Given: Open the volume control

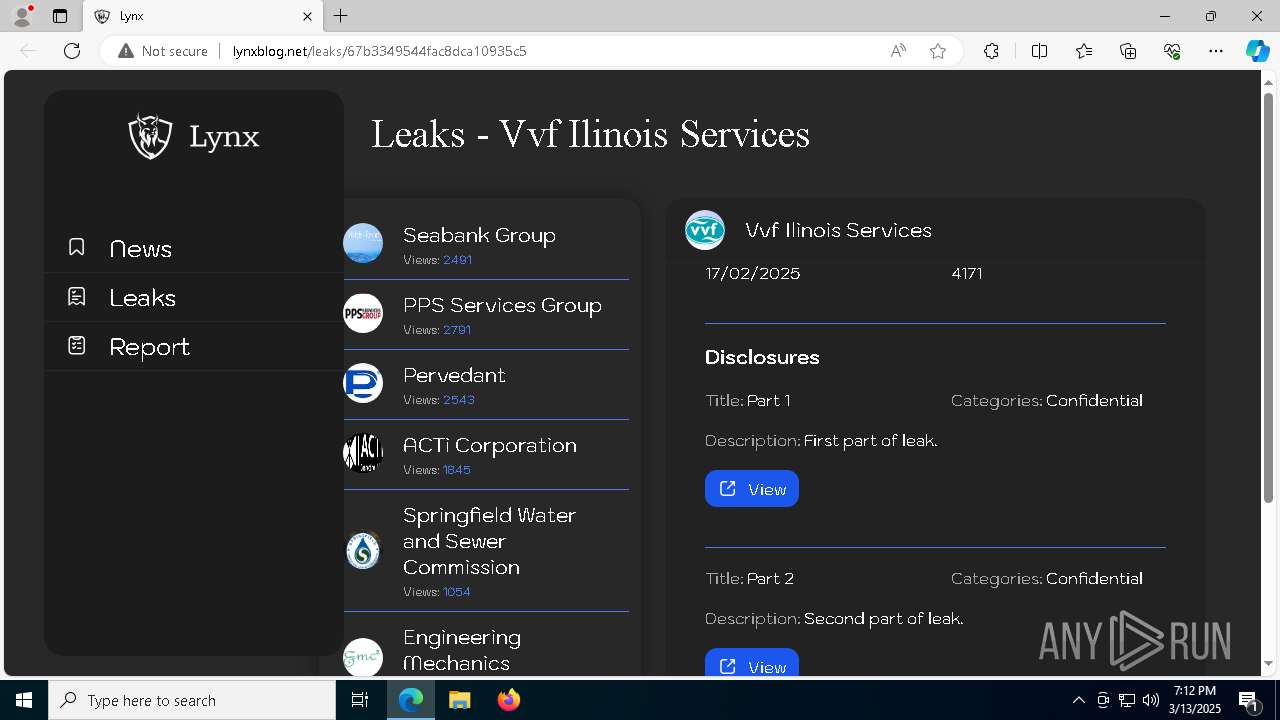Looking at the screenshot, I should pos(1150,700).
